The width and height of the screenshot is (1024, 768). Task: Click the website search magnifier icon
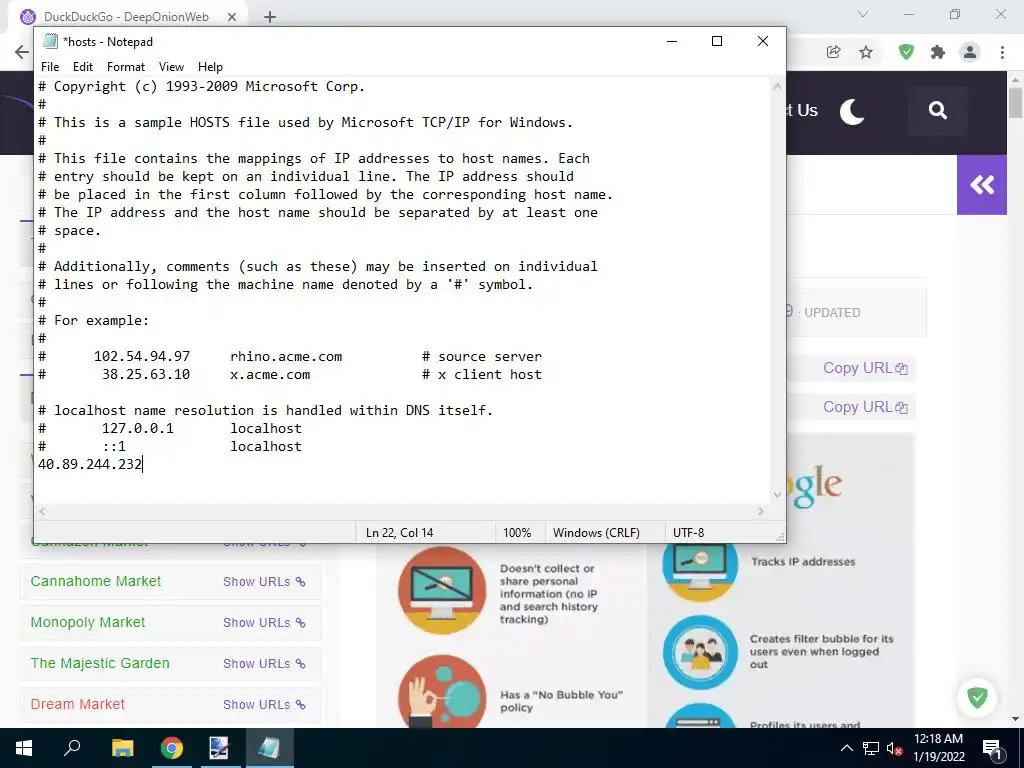point(938,110)
